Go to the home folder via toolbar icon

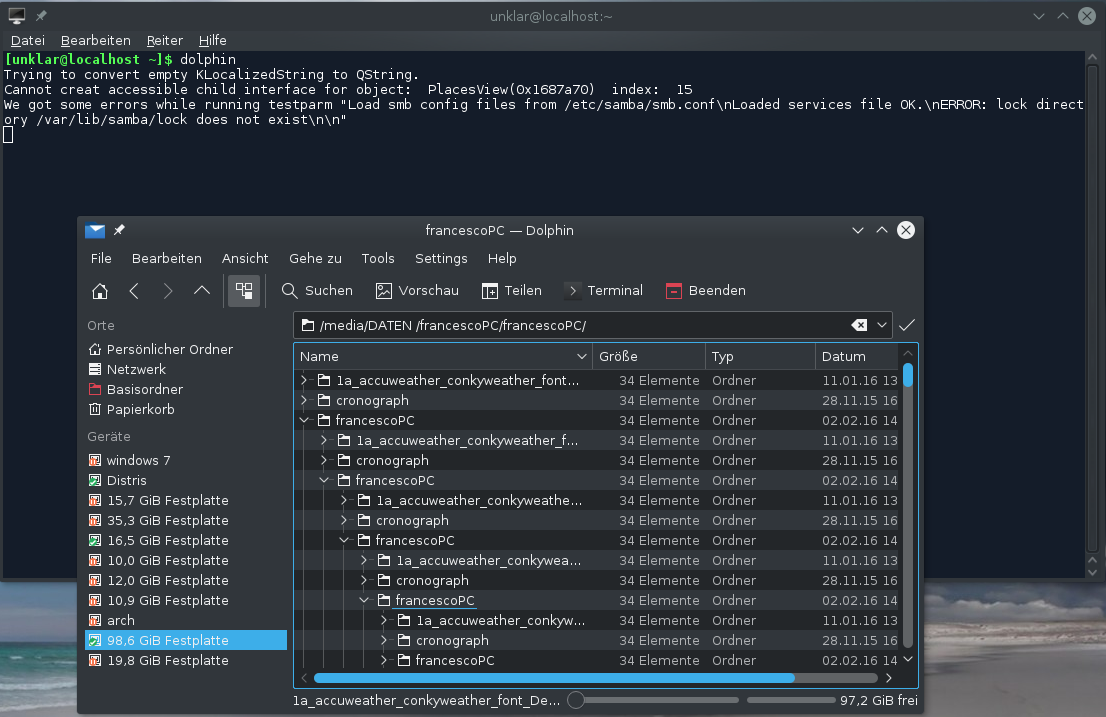tap(100, 291)
